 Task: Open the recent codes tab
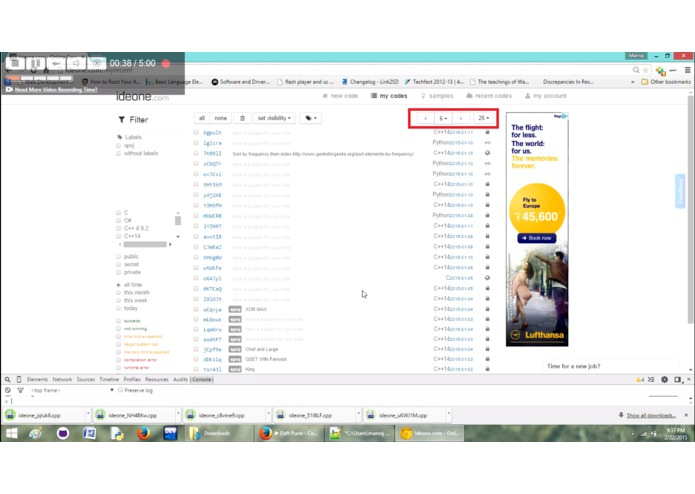coord(489,96)
